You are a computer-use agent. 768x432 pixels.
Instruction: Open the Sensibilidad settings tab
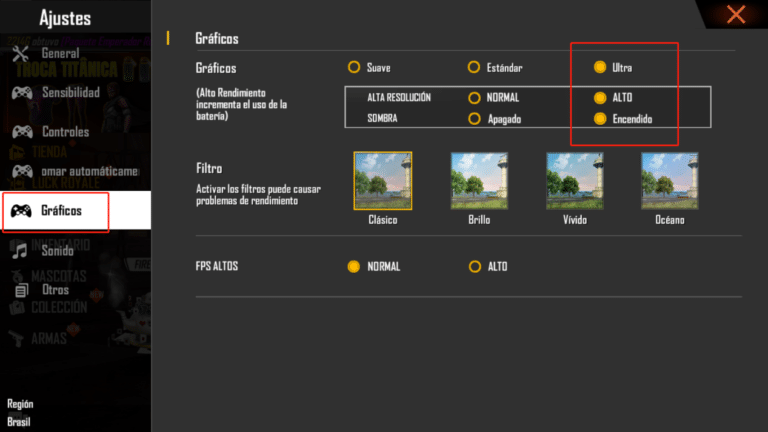70,92
